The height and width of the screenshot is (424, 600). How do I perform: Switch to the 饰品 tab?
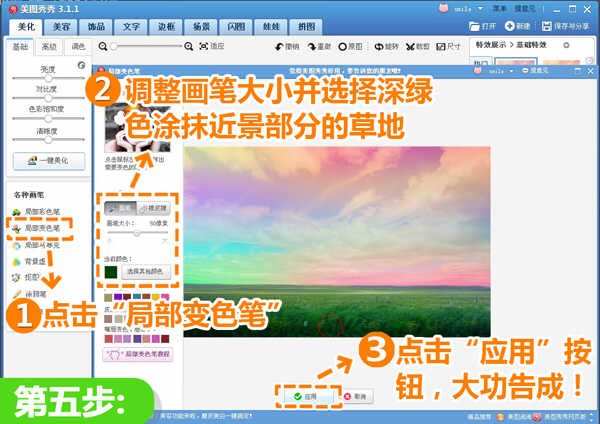click(x=96, y=27)
